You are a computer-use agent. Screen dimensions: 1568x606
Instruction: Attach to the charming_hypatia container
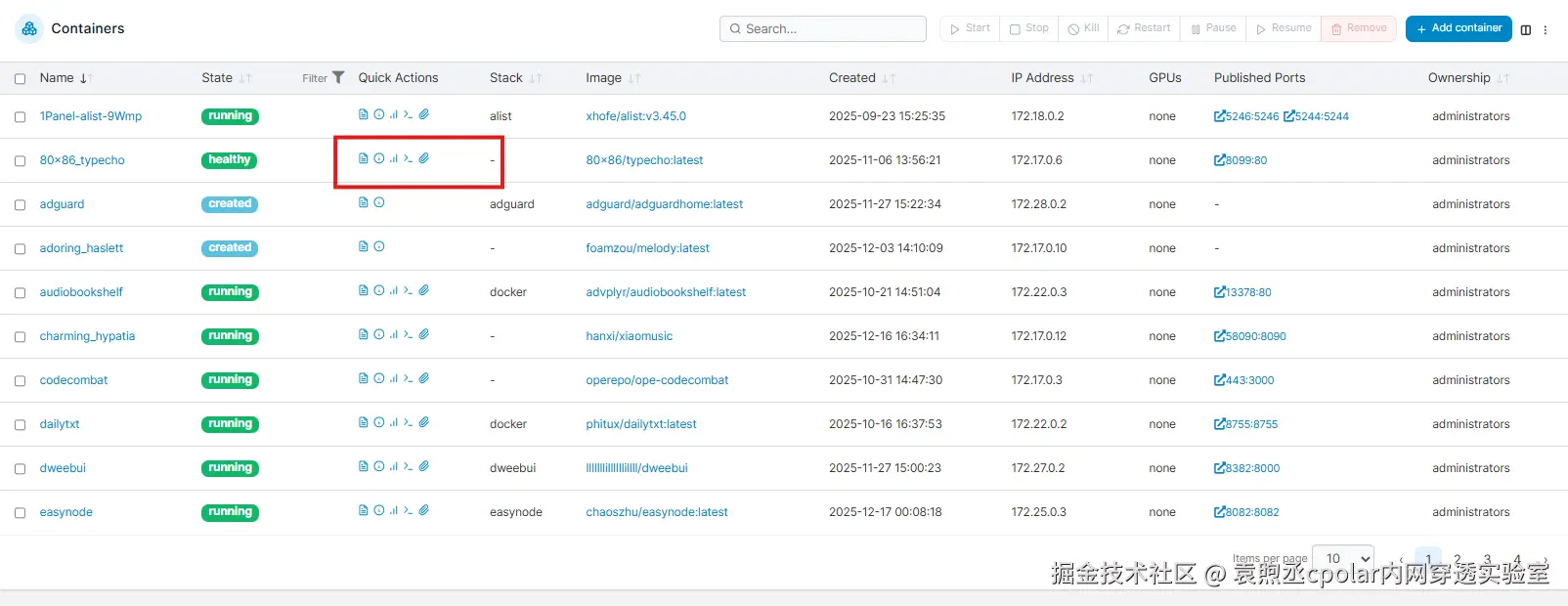[x=424, y=334]
